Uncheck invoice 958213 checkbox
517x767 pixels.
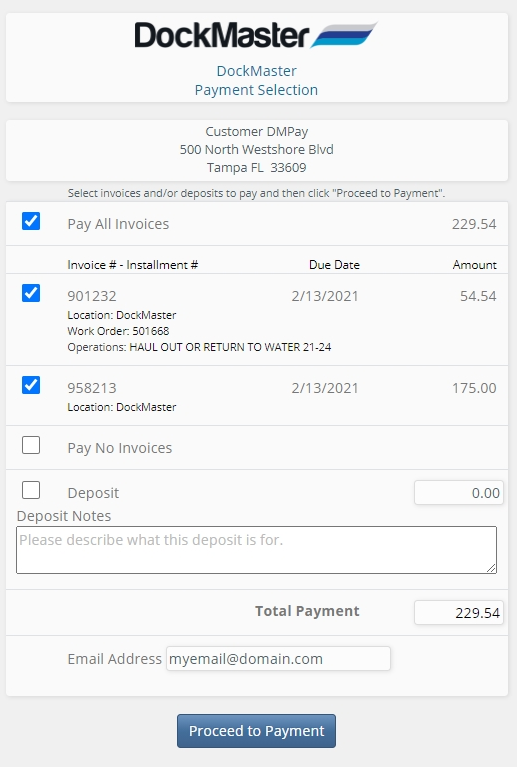(x=31, y=385)
